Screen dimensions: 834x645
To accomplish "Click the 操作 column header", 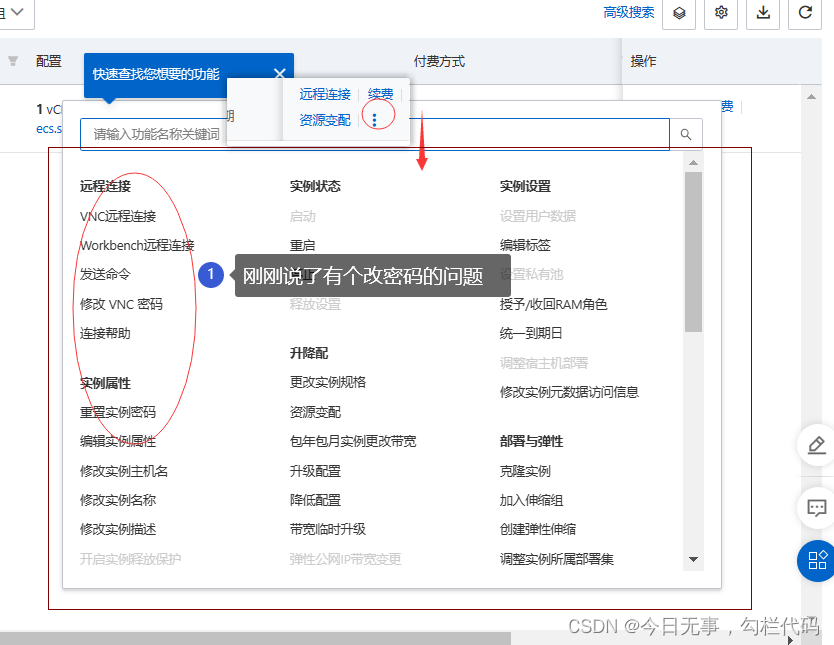I will pyautogui.click(x=643, y=61).
